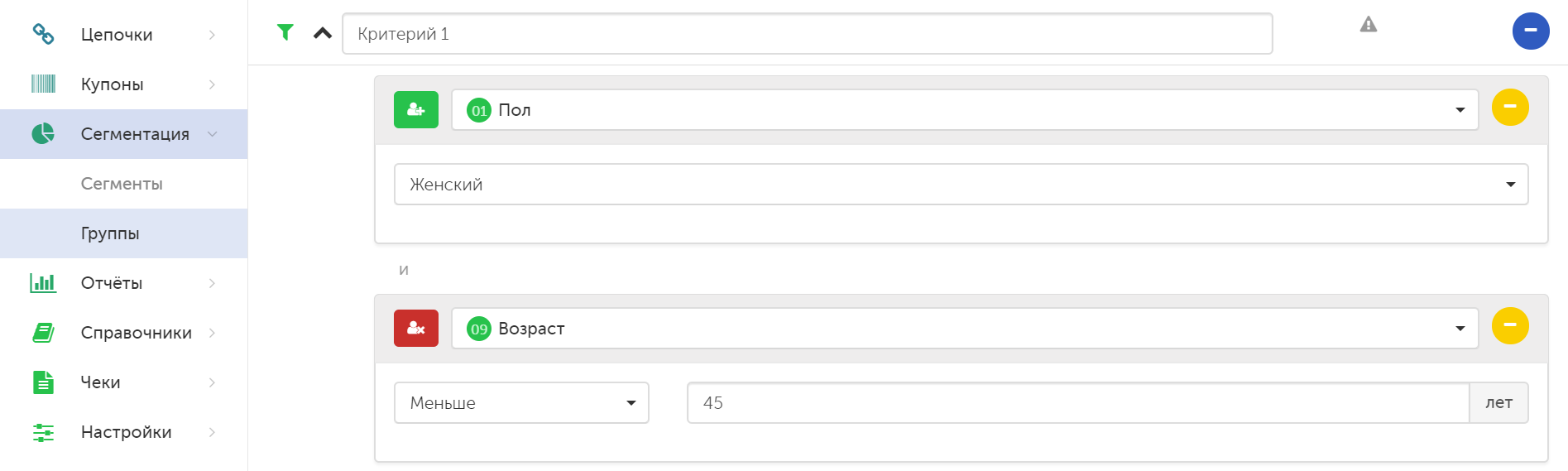The image size is (1568, 471).
Task: Remove the Пол condition with yellow minus
Action: 1510,108
